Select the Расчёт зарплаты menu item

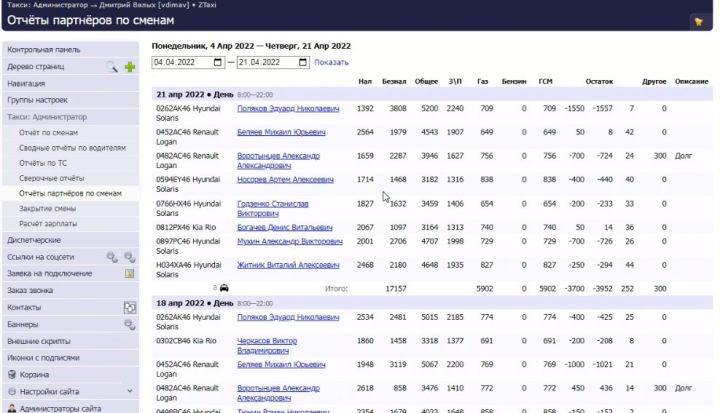(x=48, y=224)
